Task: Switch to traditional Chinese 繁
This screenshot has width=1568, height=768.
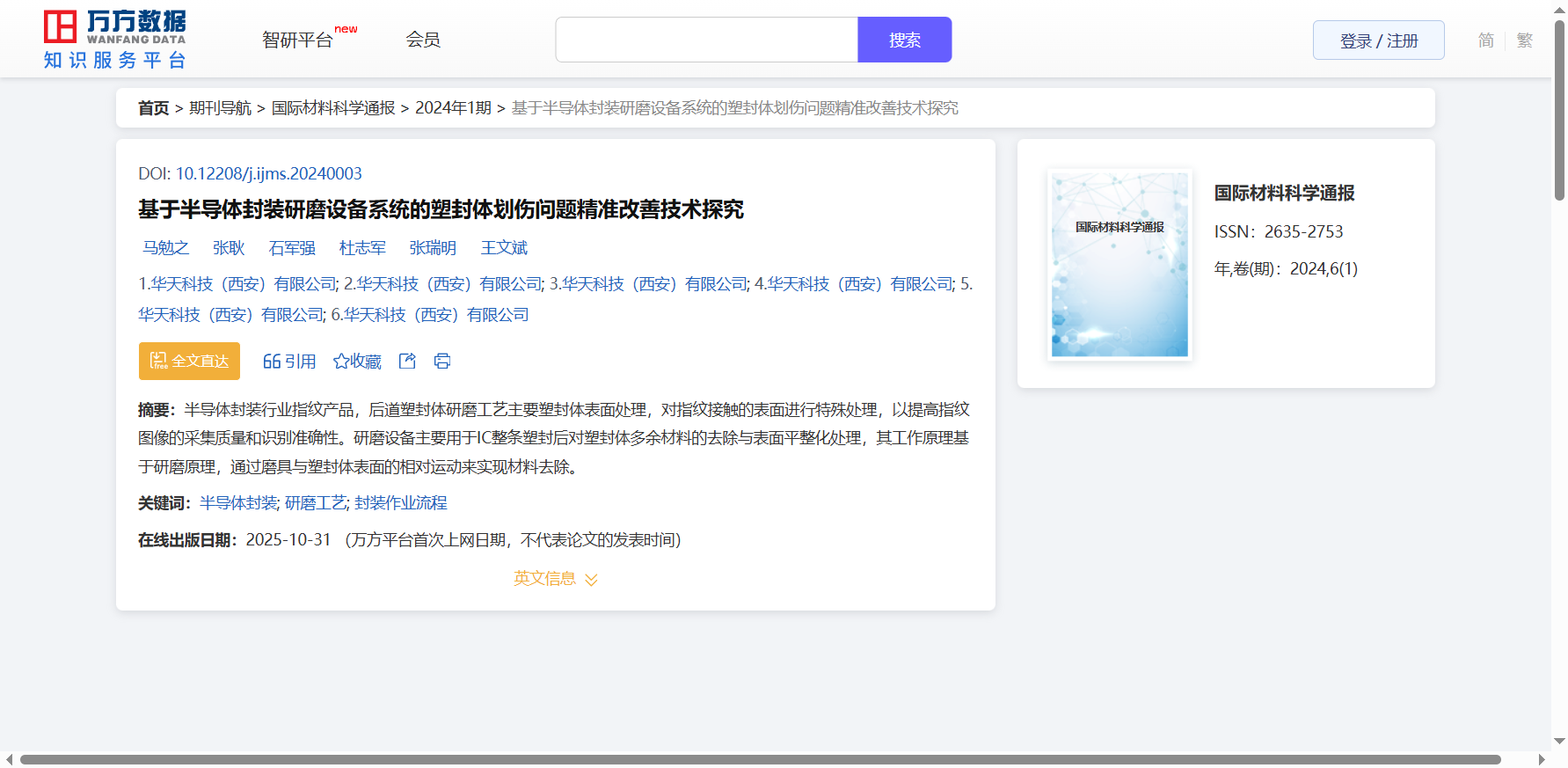Action: [x=1525, y=40]
